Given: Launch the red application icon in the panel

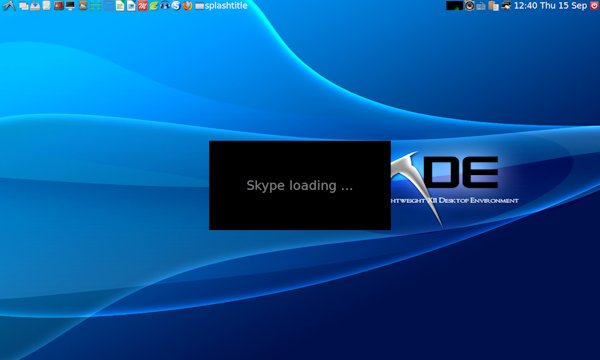Looking at the screenshot, I should point(59,5).
